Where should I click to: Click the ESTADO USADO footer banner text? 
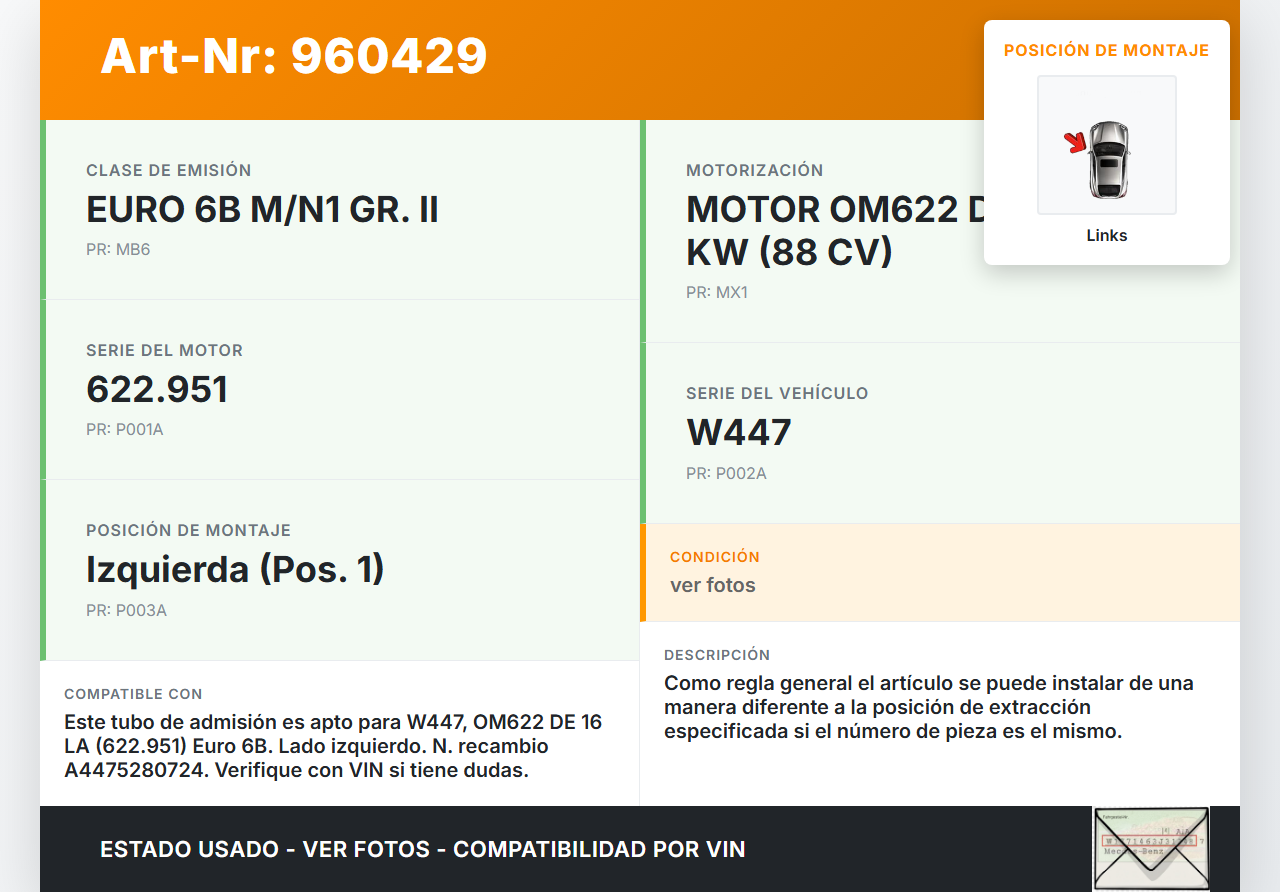click(x=423, y=849)
